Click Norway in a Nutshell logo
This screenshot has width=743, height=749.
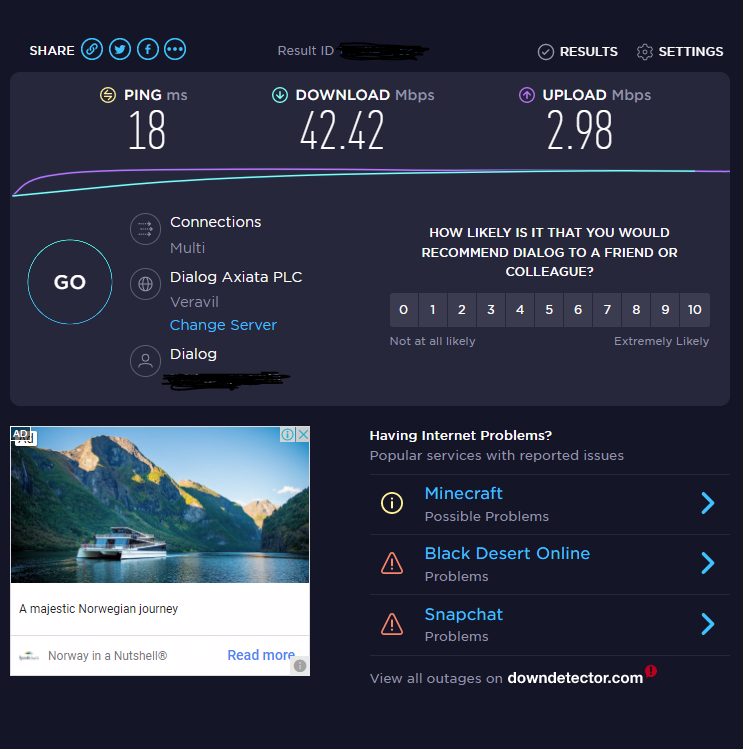pos(29,656)
